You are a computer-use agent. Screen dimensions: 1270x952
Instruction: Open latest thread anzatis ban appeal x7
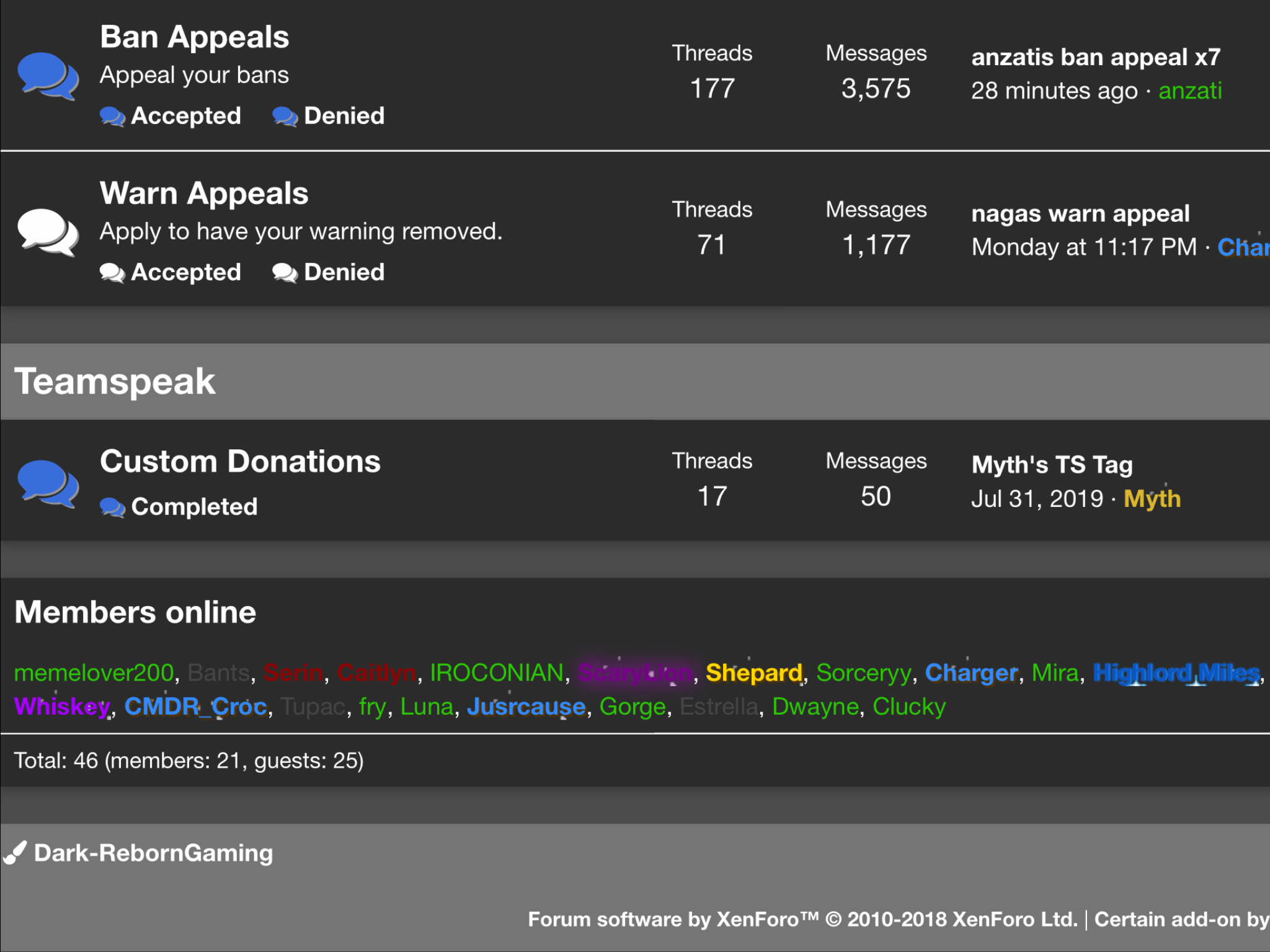pos(1095,57)
